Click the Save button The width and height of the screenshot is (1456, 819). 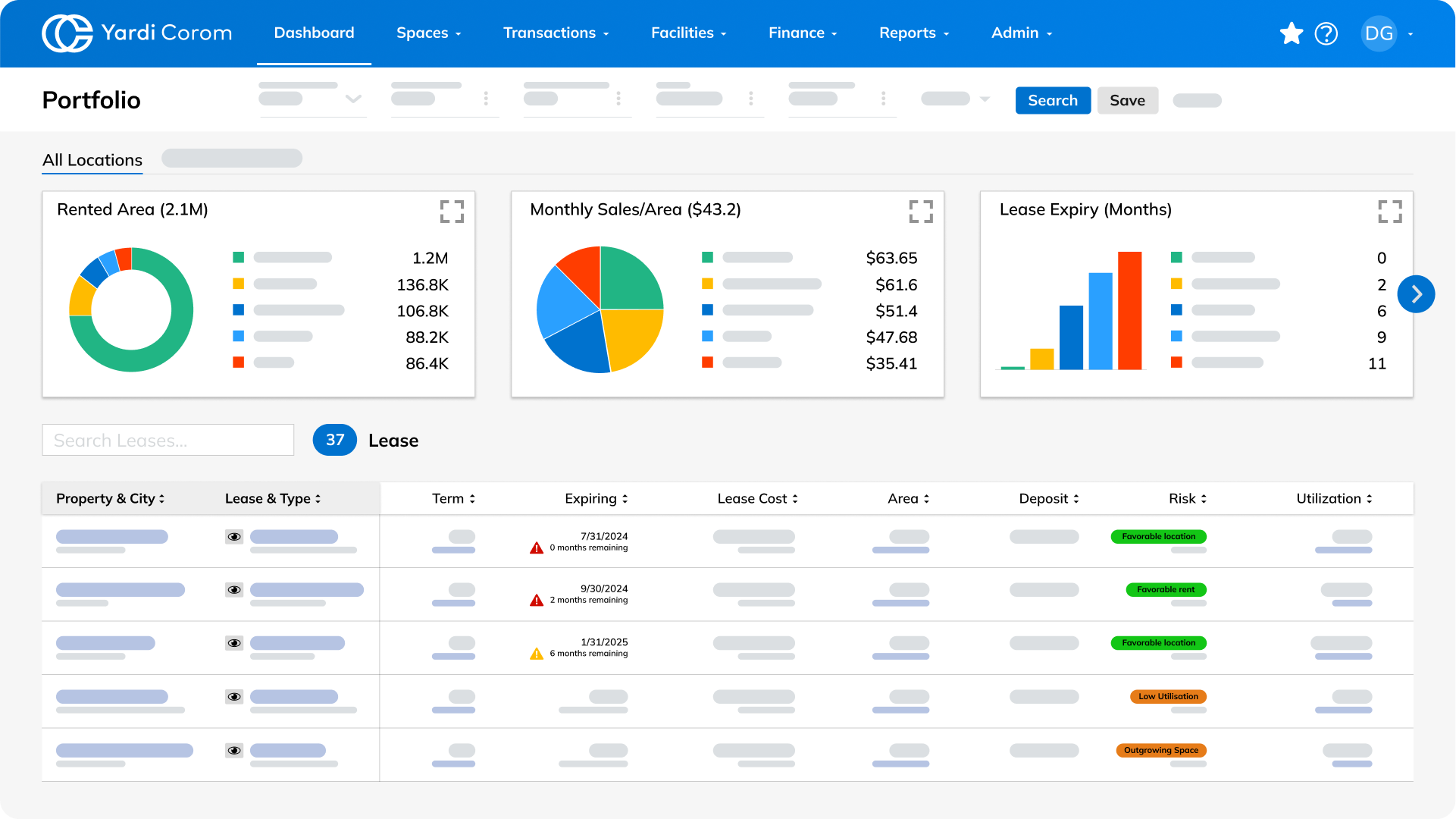click(1127, 101)
